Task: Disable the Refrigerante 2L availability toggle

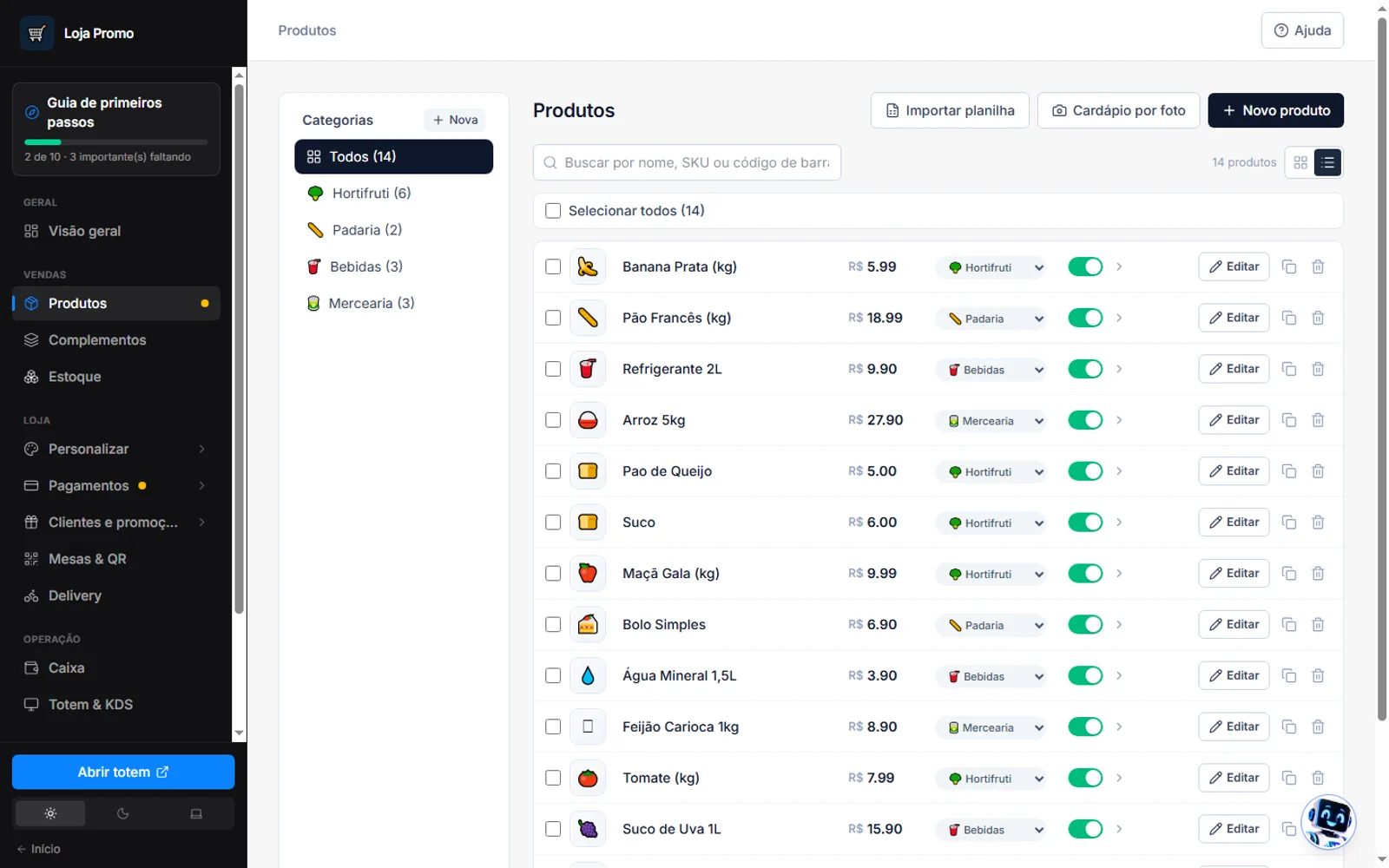Action: [1085, 369]
